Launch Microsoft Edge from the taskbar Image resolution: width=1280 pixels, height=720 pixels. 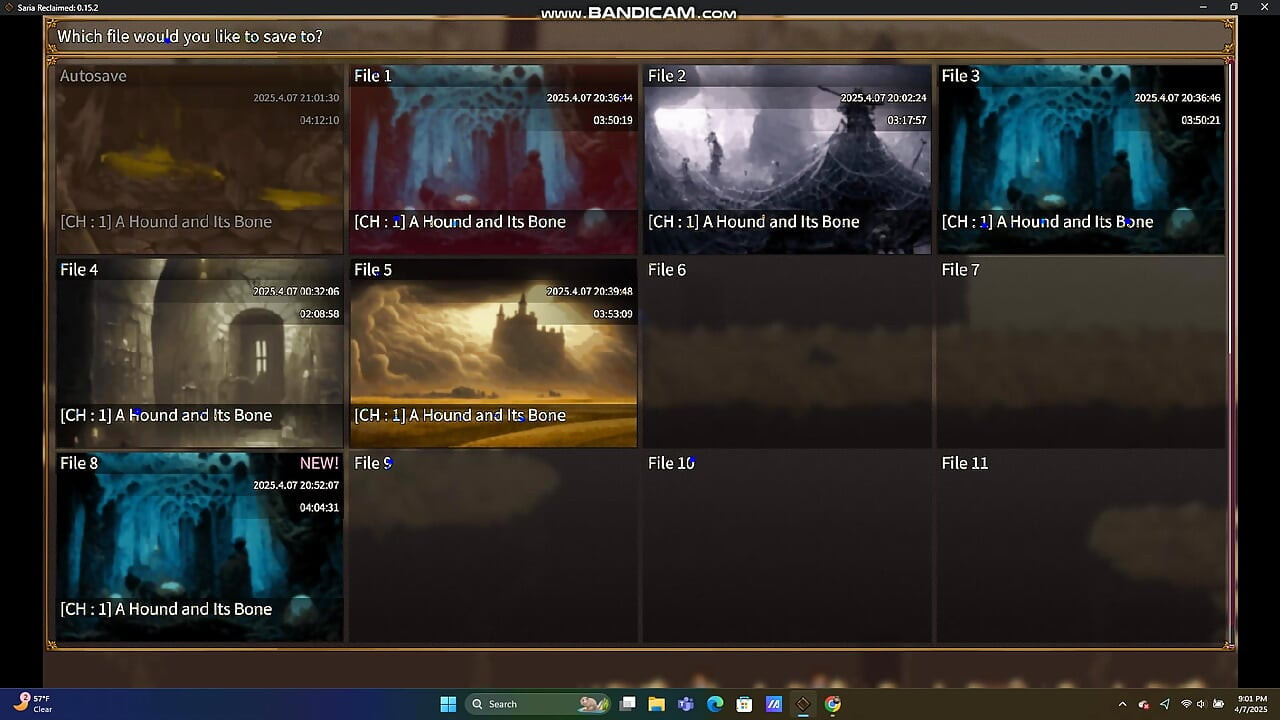point(715,704)
